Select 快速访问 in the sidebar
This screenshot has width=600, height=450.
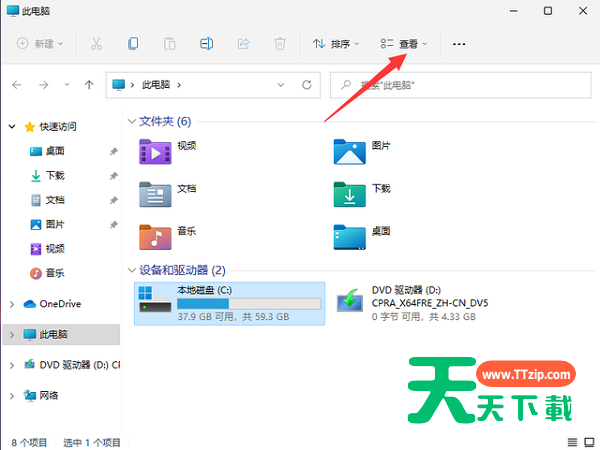point(58,126)
